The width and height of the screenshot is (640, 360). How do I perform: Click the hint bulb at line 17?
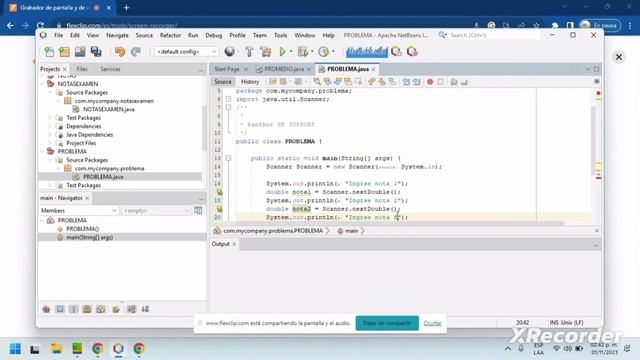pos(219,192)
